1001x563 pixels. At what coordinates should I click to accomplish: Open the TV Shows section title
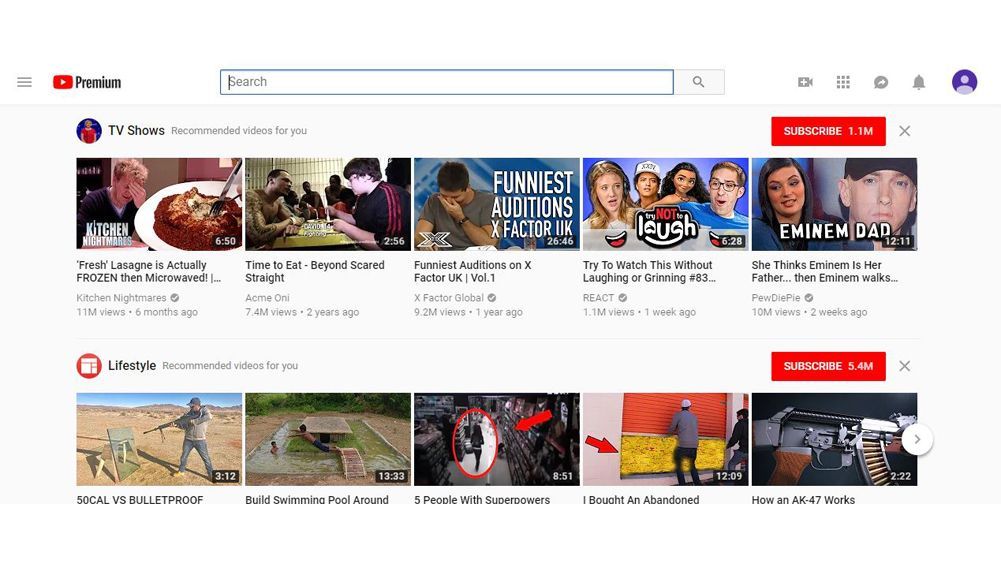[x=136, y=130]
